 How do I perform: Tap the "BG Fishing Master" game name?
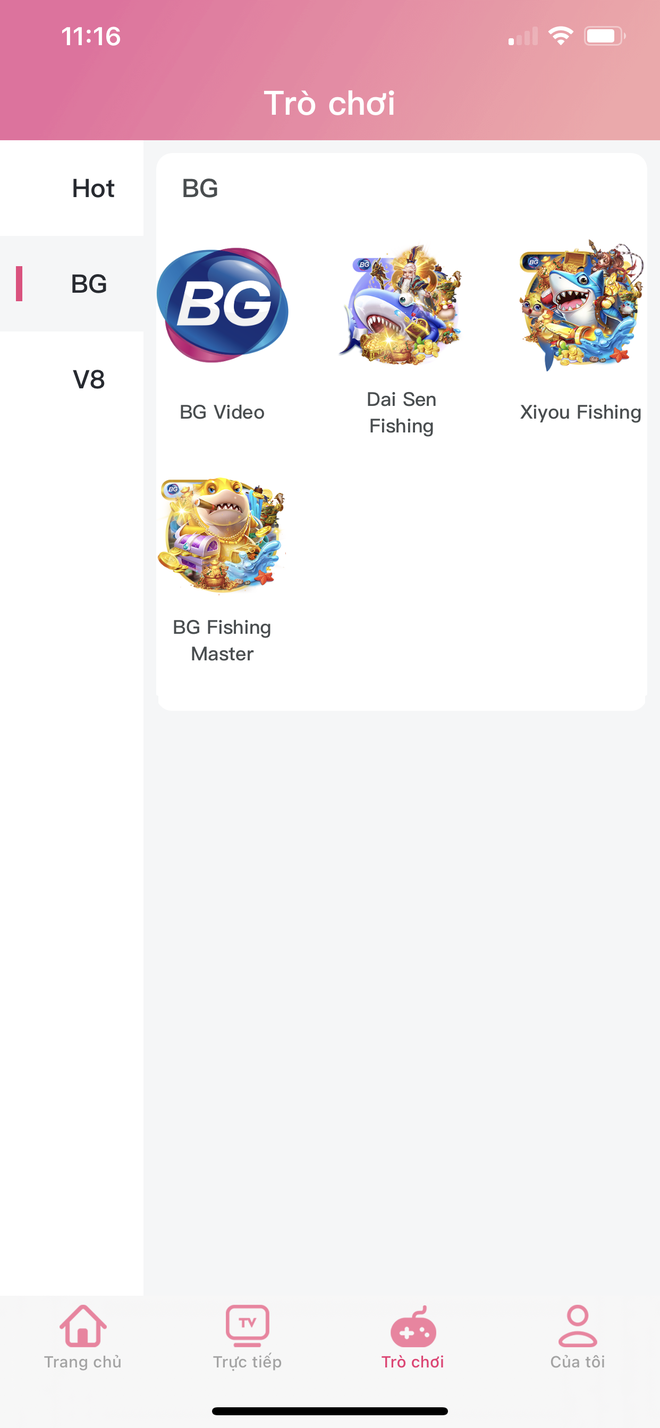222,640
